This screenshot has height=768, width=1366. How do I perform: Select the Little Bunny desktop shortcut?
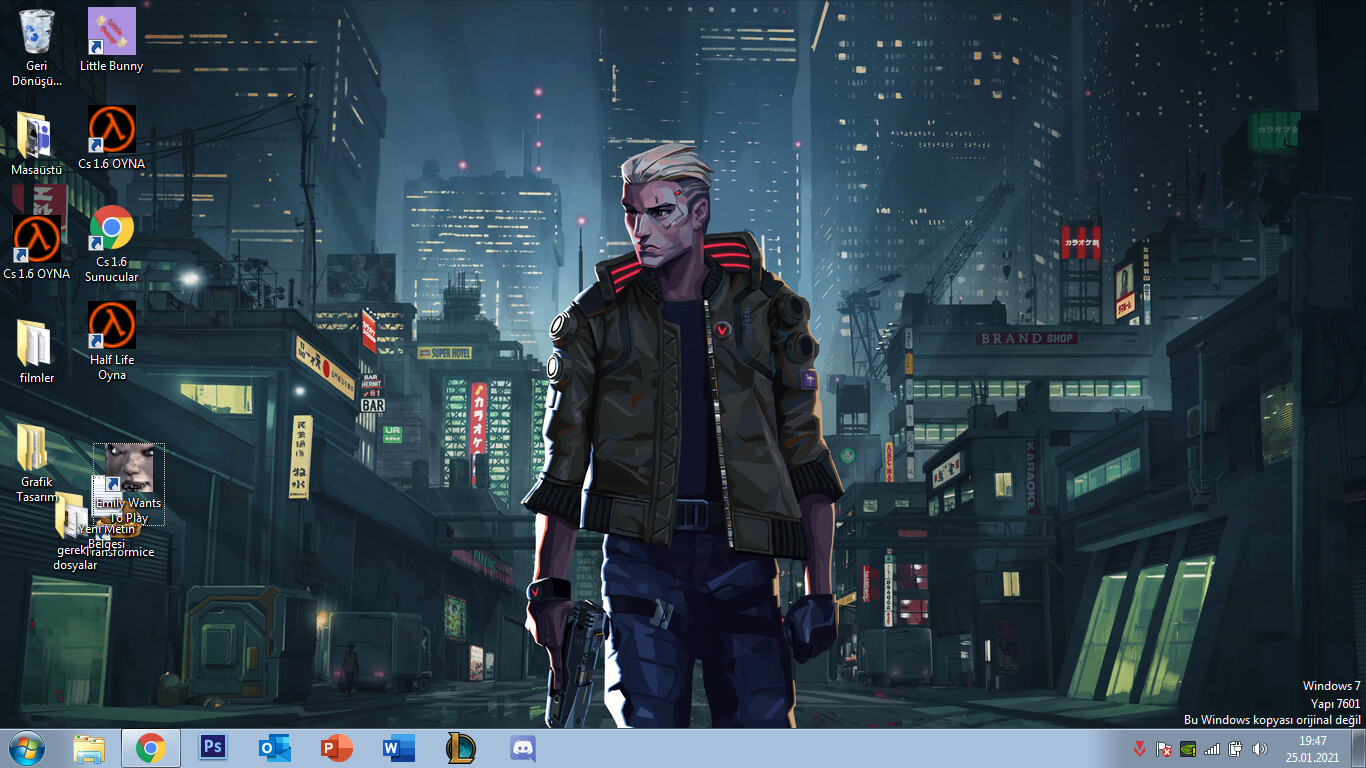click(112, 40)
